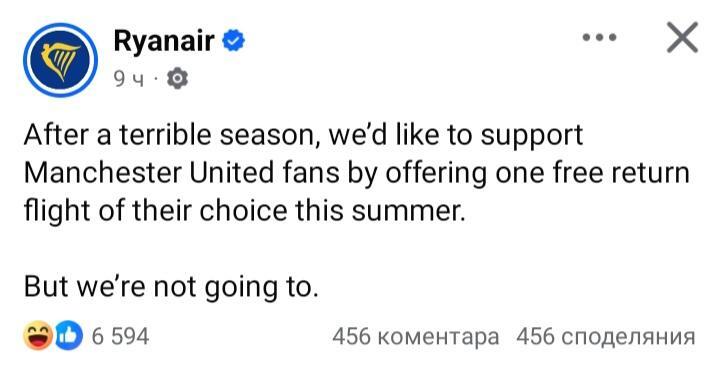Click the line 'But we're not going to.'
This screenshot has height=378, width=720.
coord(171,288)
